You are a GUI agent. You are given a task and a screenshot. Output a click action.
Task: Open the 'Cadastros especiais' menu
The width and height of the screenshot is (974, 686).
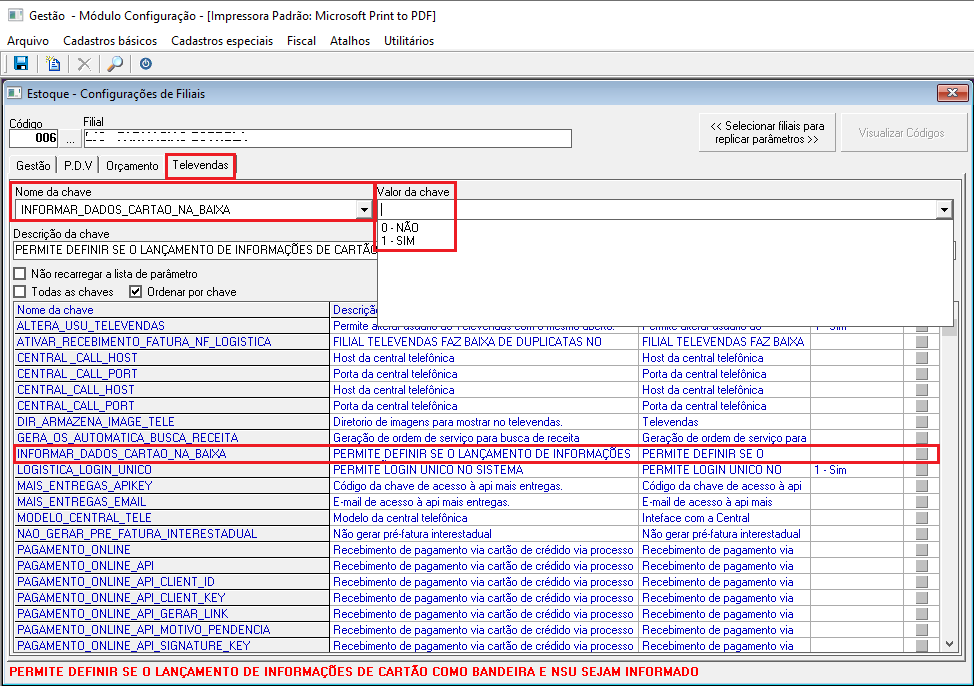pyautogui.click(x=222, y=41)
